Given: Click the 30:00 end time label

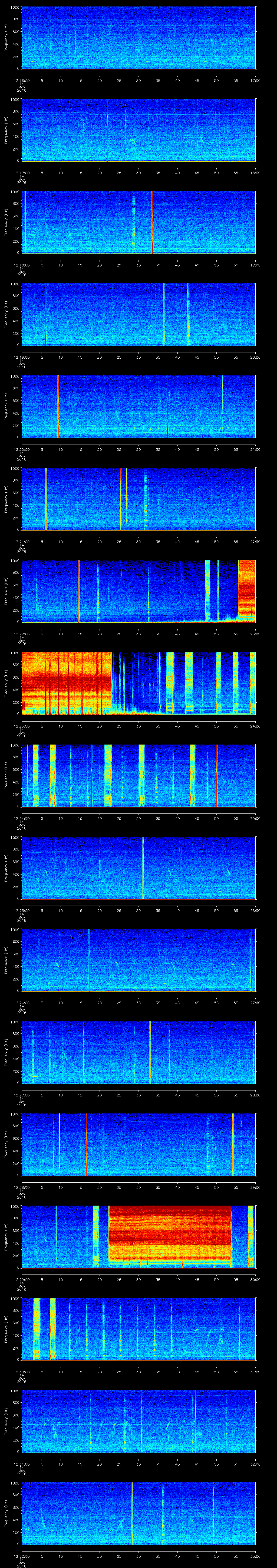Looking at the screenshot, I should tap(255, 1279).
